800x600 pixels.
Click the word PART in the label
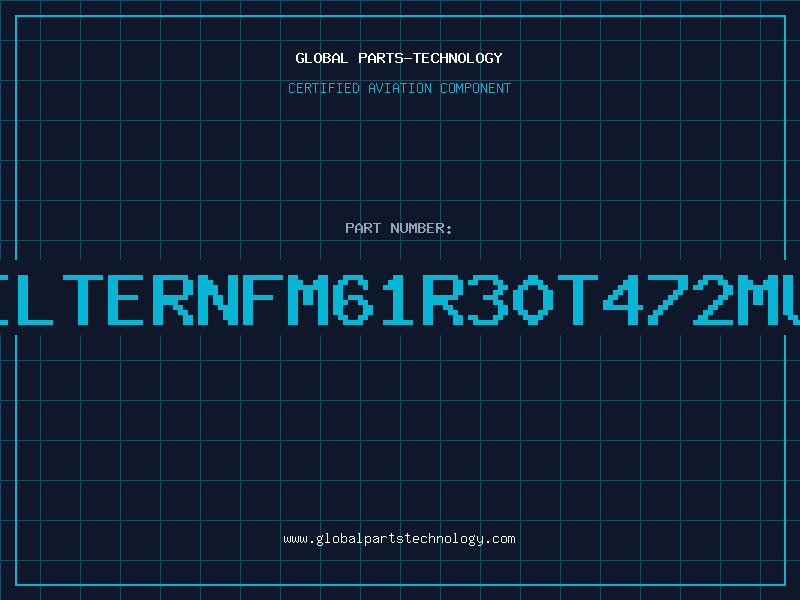pyautogui.click(x=363, y=228)
